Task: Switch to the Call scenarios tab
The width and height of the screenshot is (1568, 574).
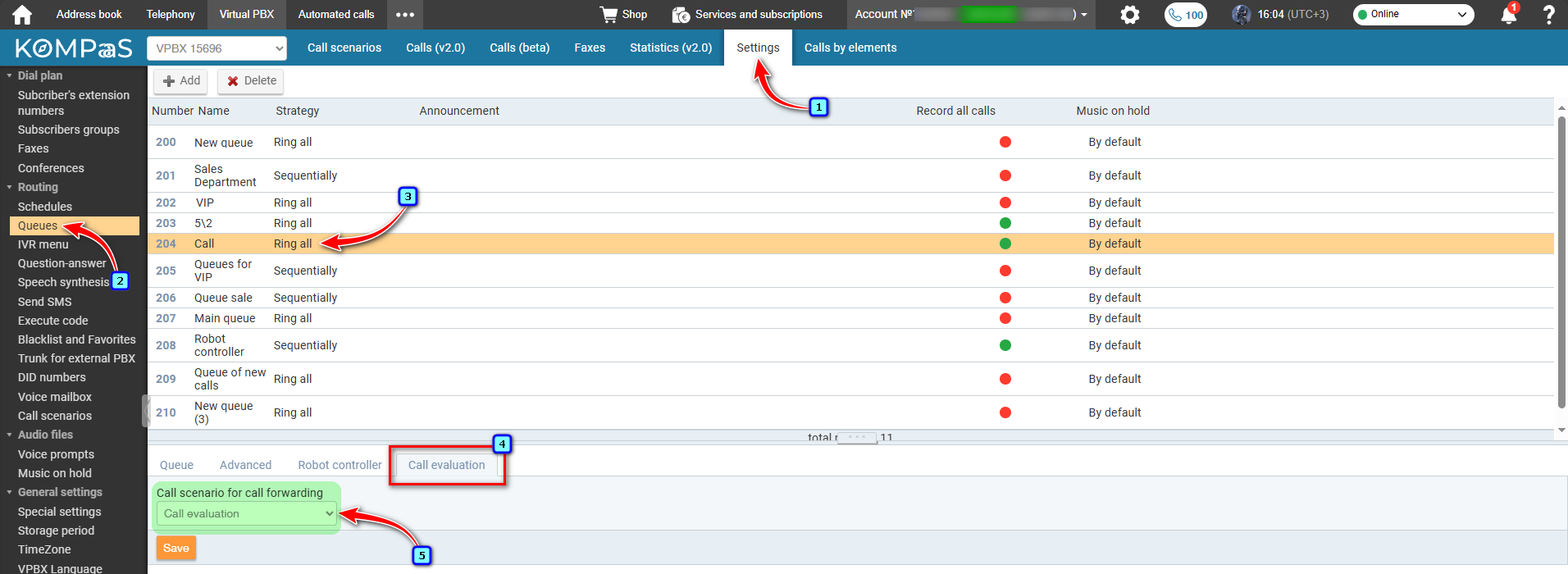Action: (x=344, y=48)
